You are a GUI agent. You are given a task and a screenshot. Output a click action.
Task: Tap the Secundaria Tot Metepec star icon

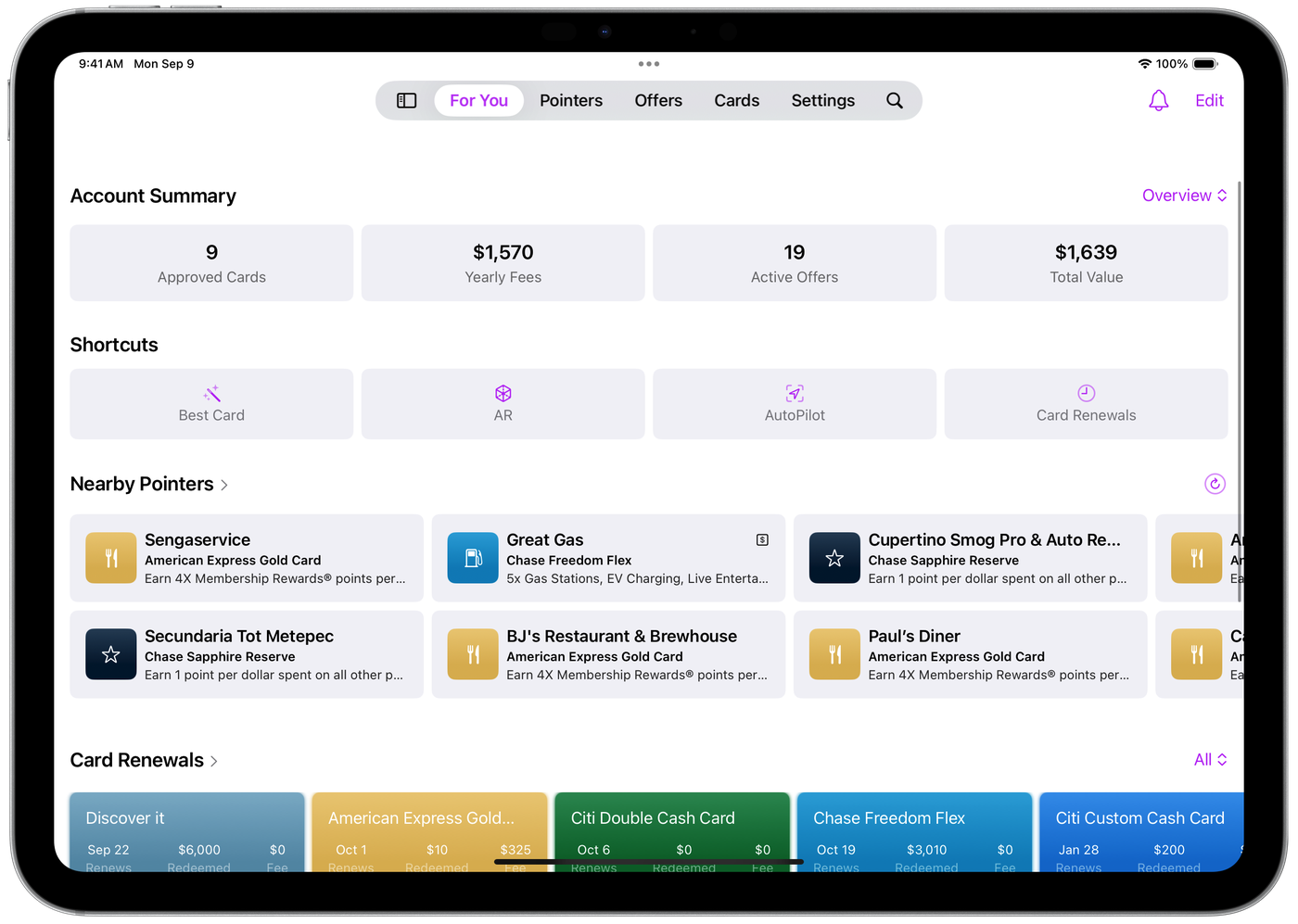tap(111, 654)
